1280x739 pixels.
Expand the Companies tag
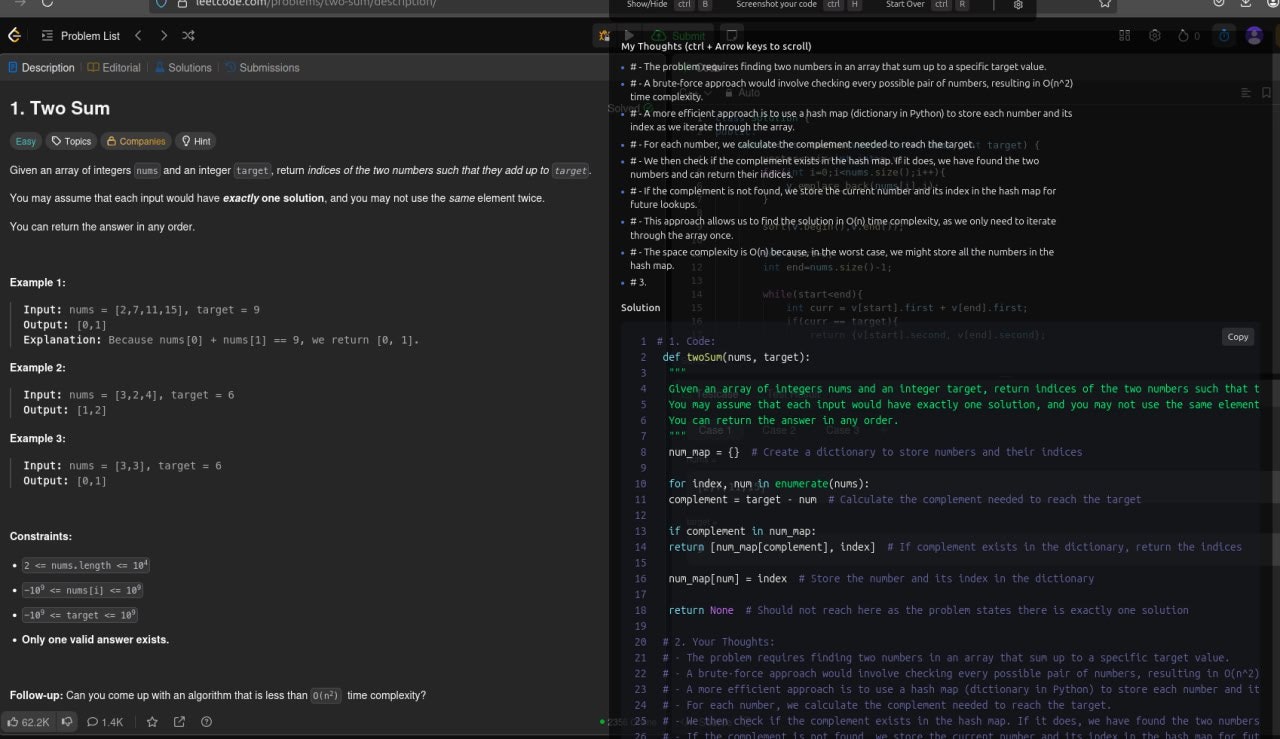coord(135,141)
